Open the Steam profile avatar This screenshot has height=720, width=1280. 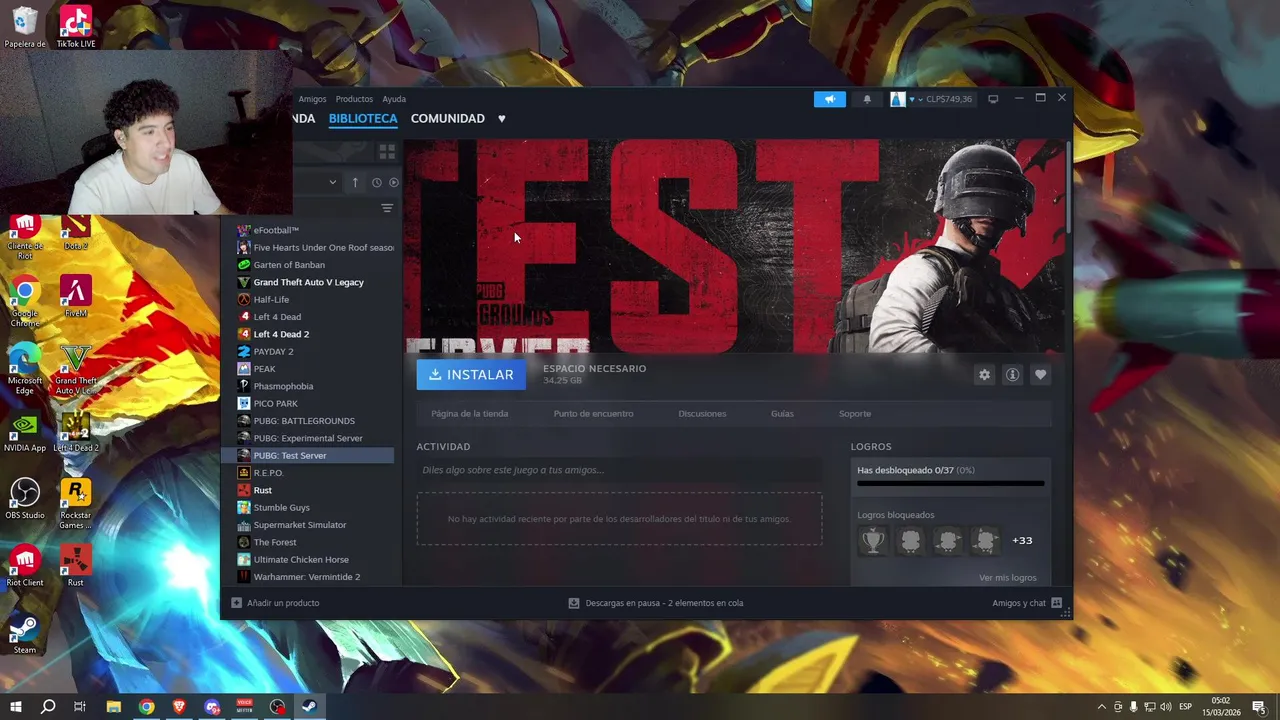897,99
